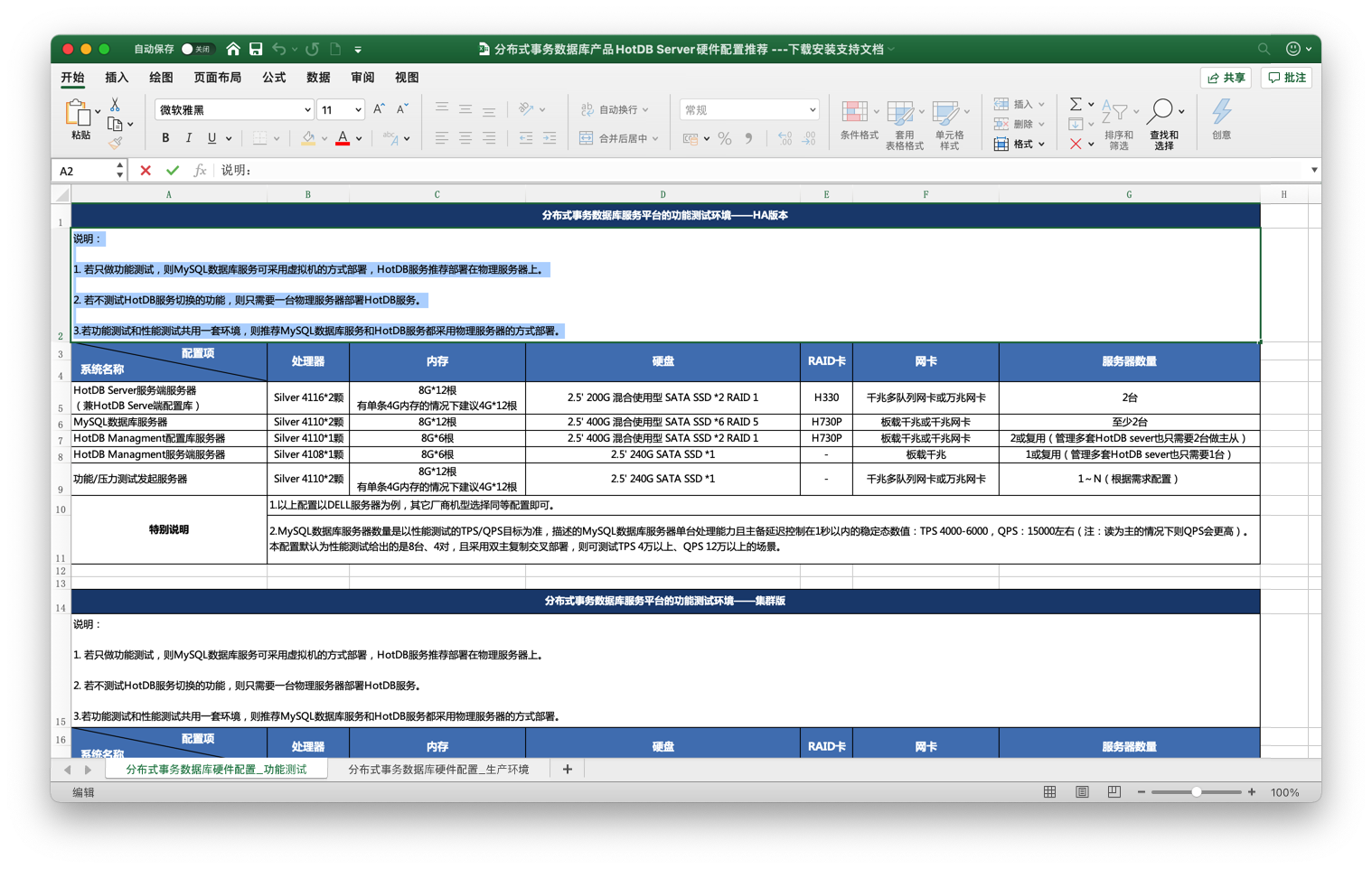This screenshot has width=1372, height=869.
Task: Toggle the 自动保存 autosave switch
Action: pos(196,49)
